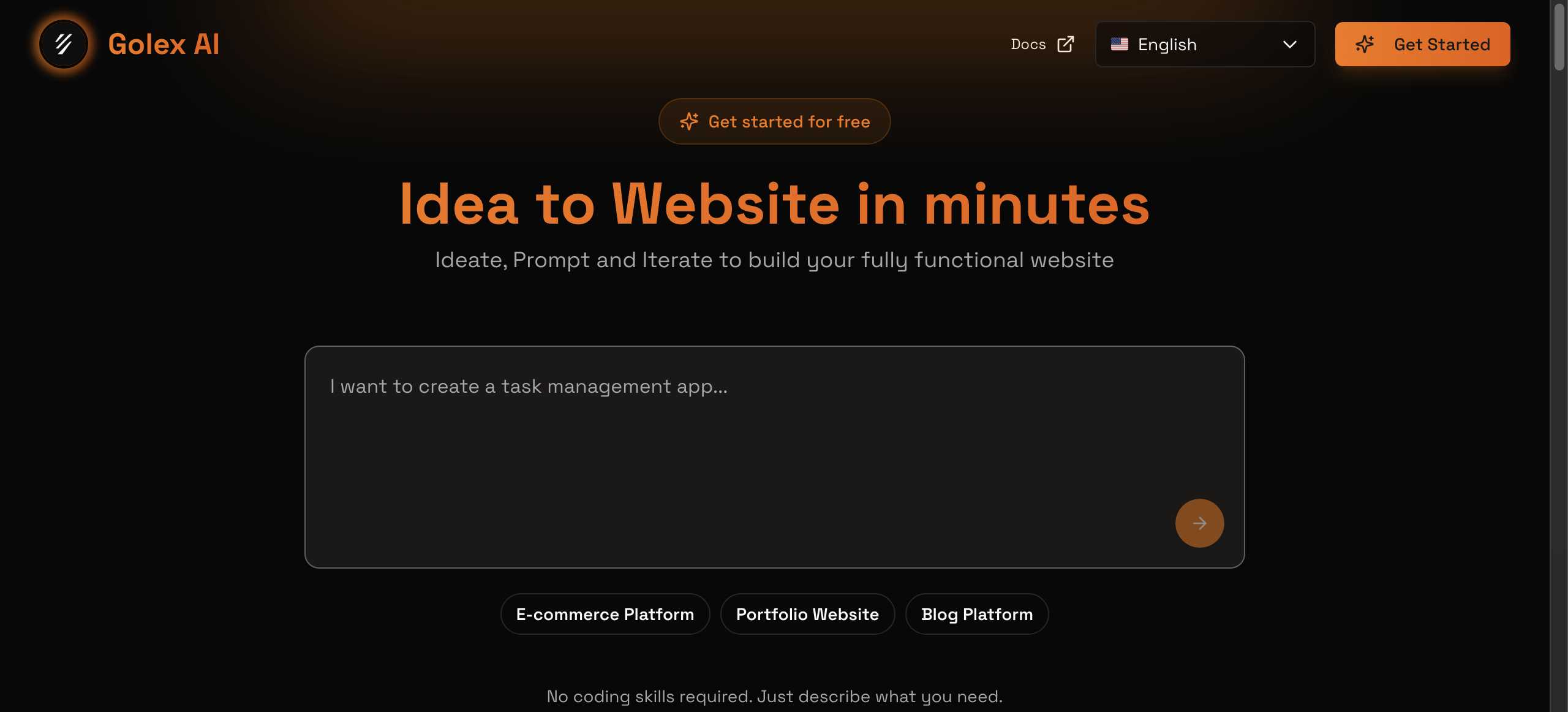
Task: Open the Docs link
Action: [x=1028, y=44]
